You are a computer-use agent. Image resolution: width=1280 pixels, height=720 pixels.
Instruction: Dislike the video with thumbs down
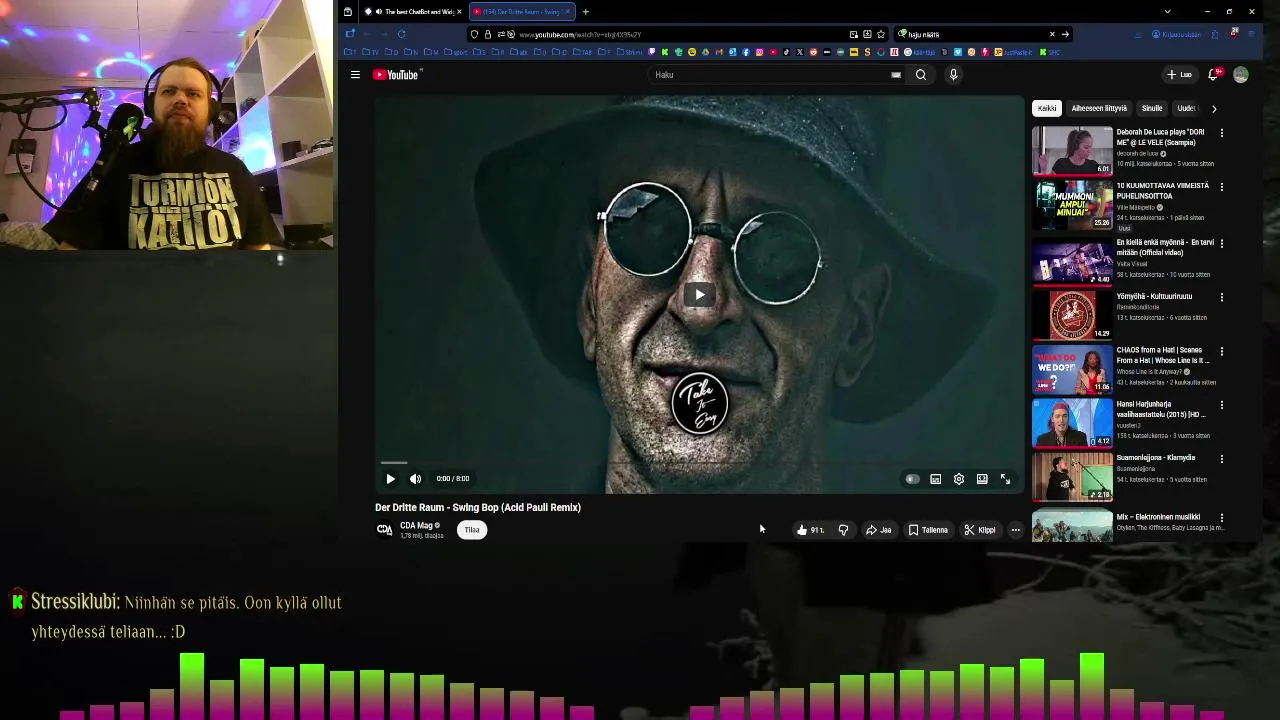point(843,530)
